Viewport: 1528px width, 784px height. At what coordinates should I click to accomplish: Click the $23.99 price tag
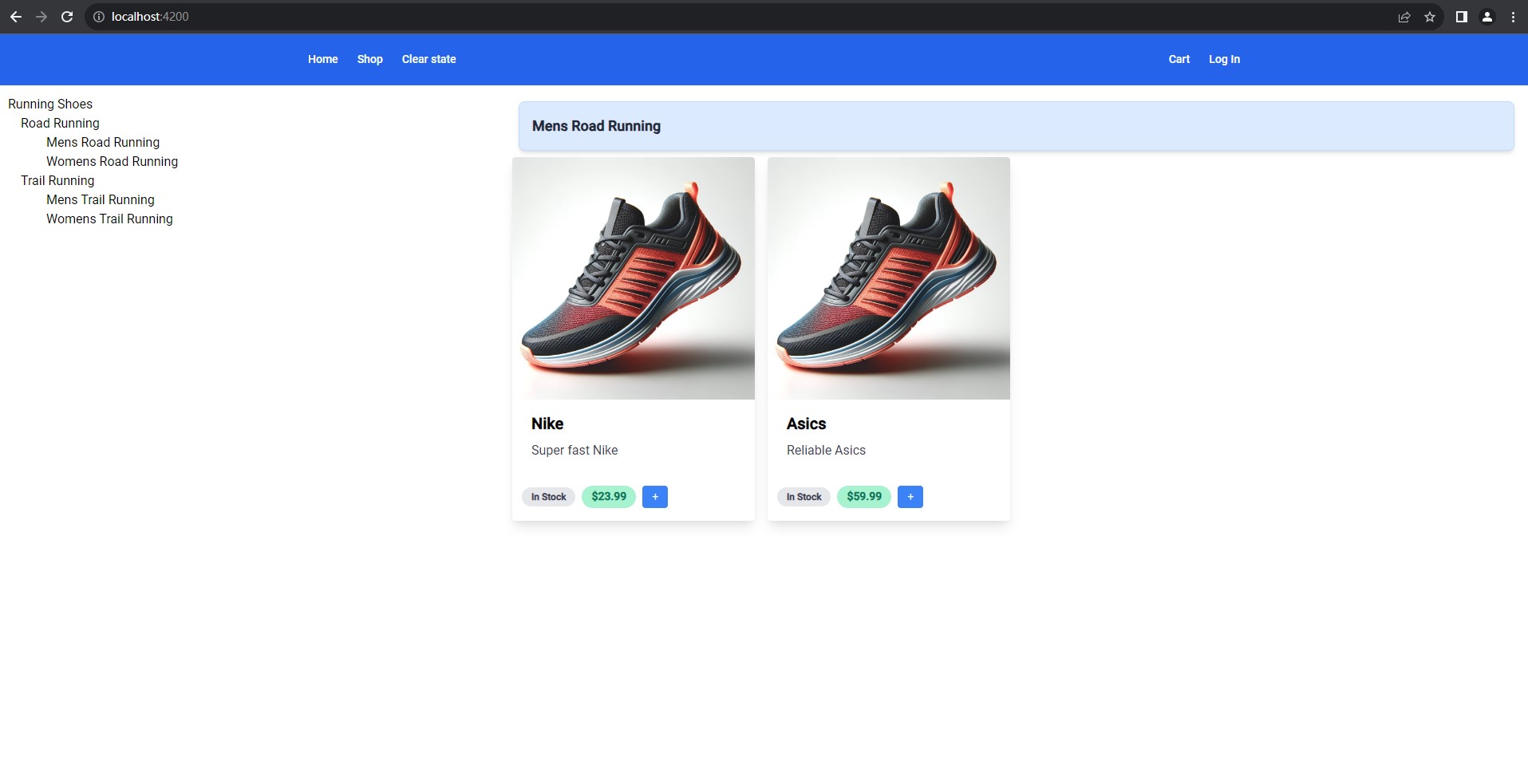(x=609, y=497)
